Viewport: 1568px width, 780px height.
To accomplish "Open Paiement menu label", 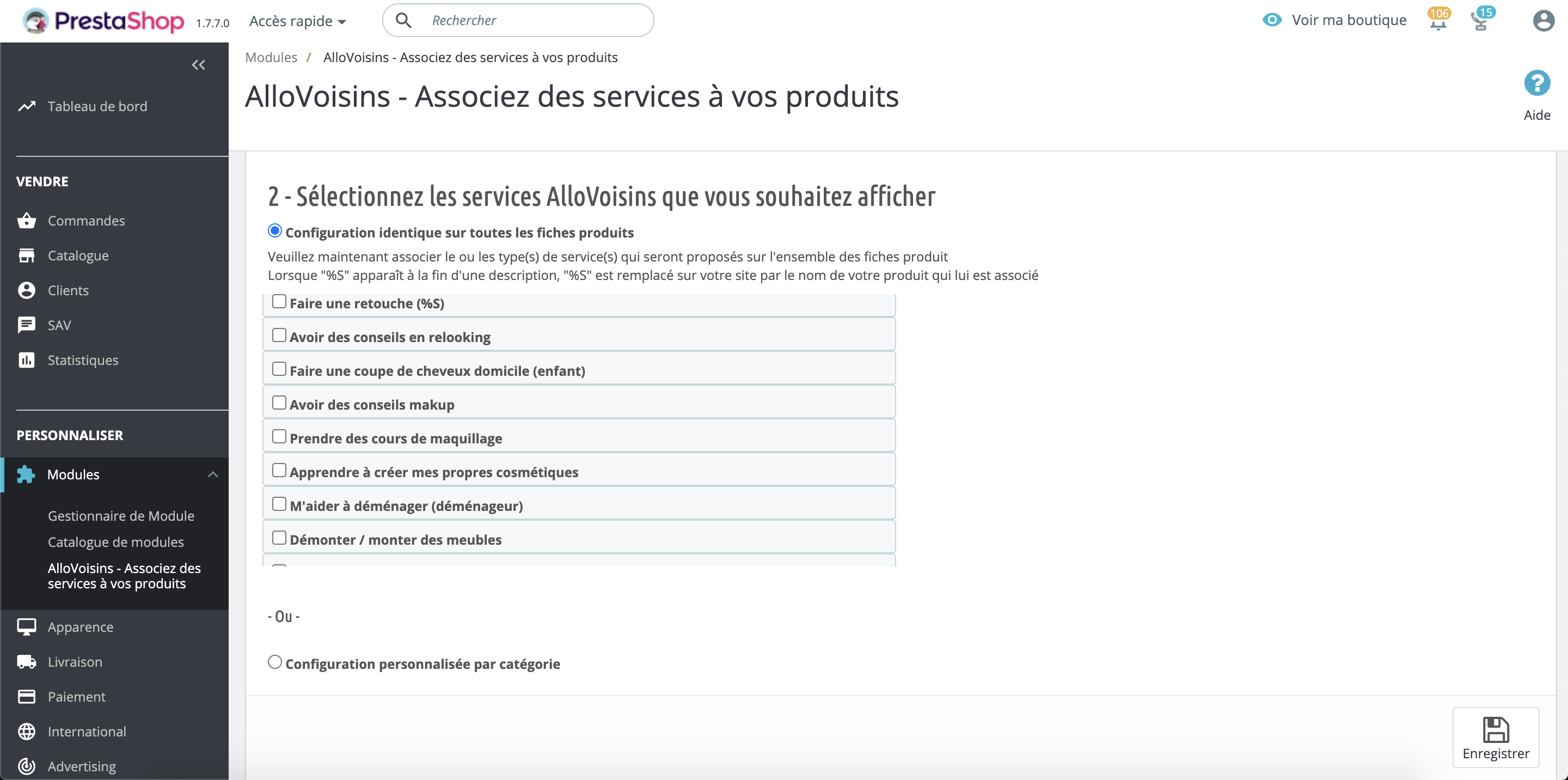I will 77,697.
